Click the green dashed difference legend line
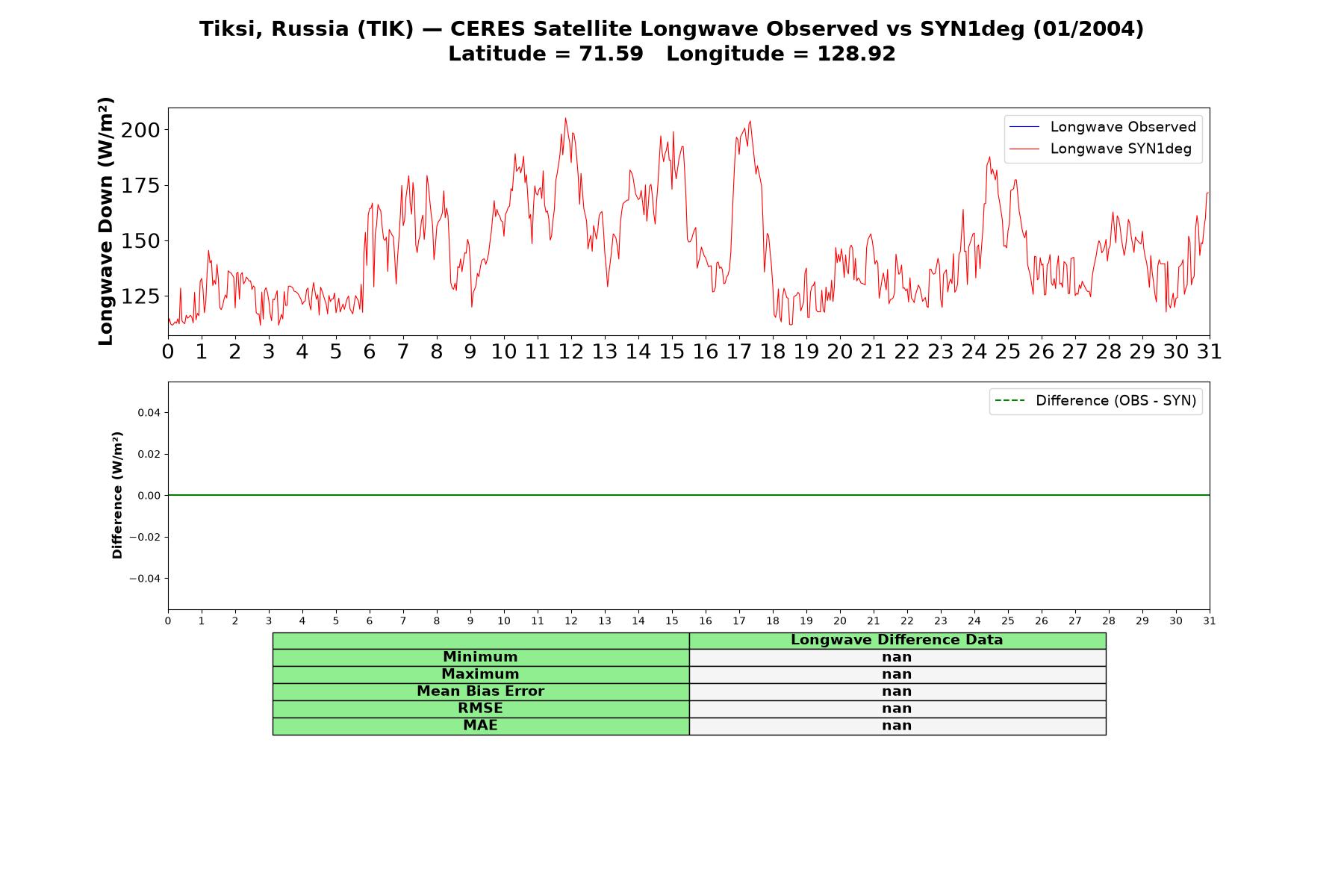The width and height of the screenshot is (1344, 896). point(1010,401)
